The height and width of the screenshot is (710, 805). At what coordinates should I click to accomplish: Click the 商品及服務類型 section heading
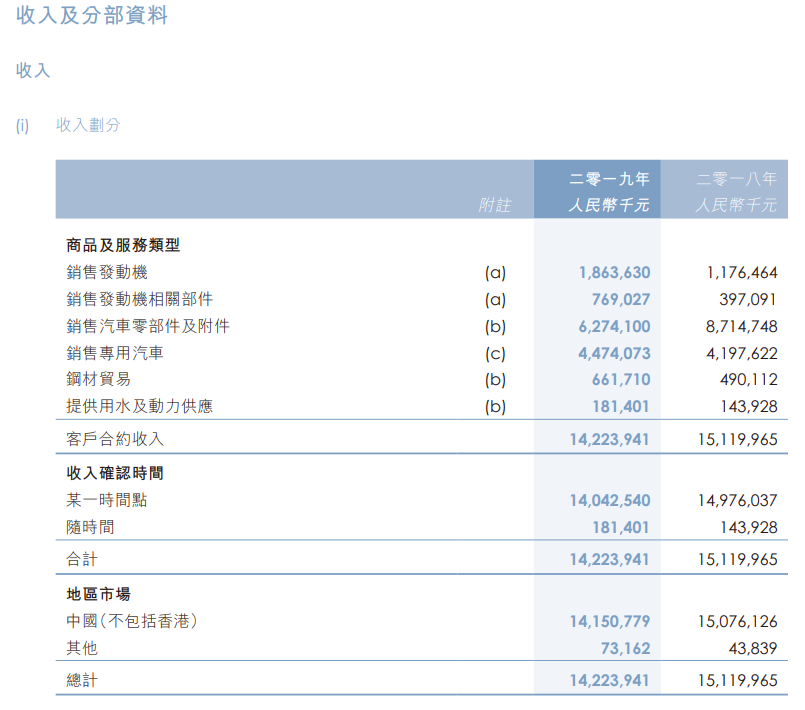[123, 245]
